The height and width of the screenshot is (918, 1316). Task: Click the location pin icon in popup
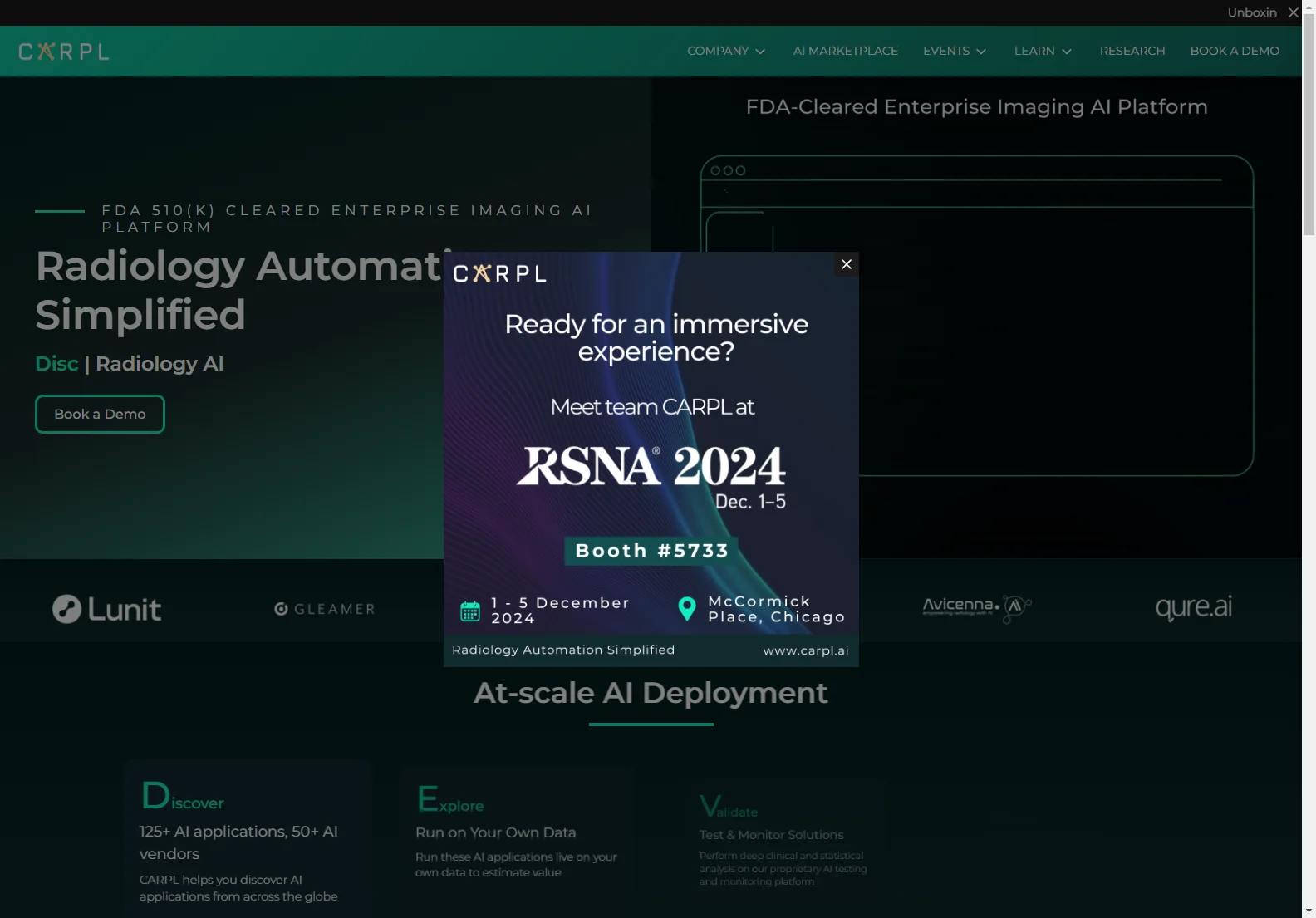tap(686, 609)
